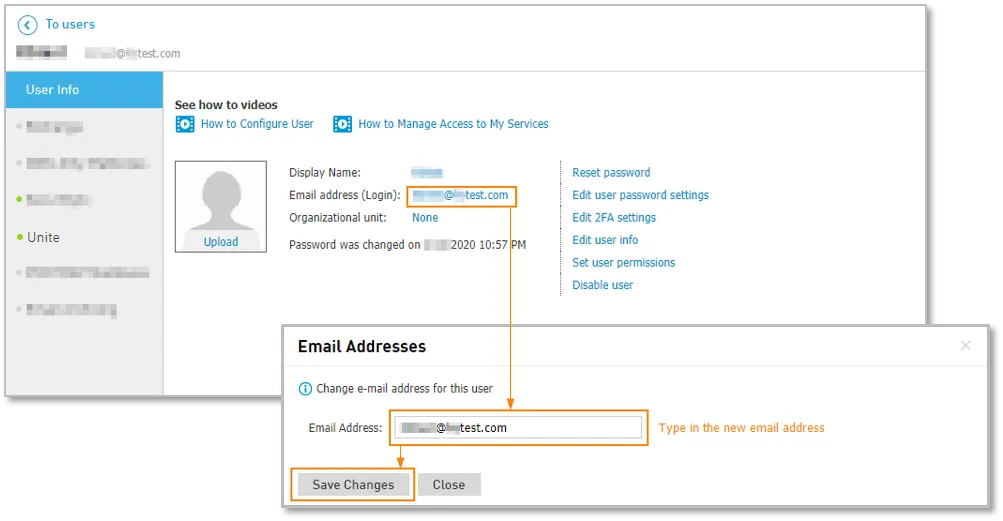This screenshot has width=1003, height=521.
Task: Click the Display Name value link
Action: [x=427, y=173]
